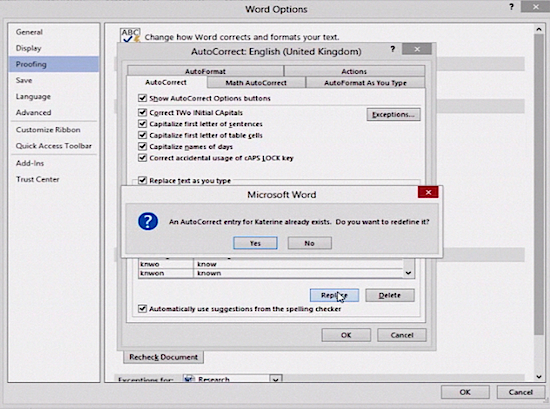Click the ABC proofing checkmark icon

tap(130, 35)
